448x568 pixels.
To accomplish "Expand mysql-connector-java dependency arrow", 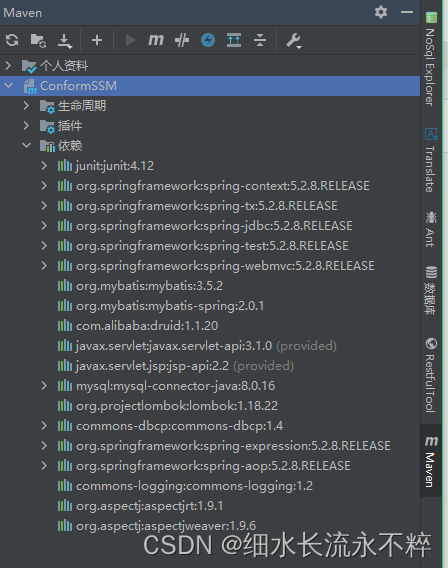I will [44, 385].
